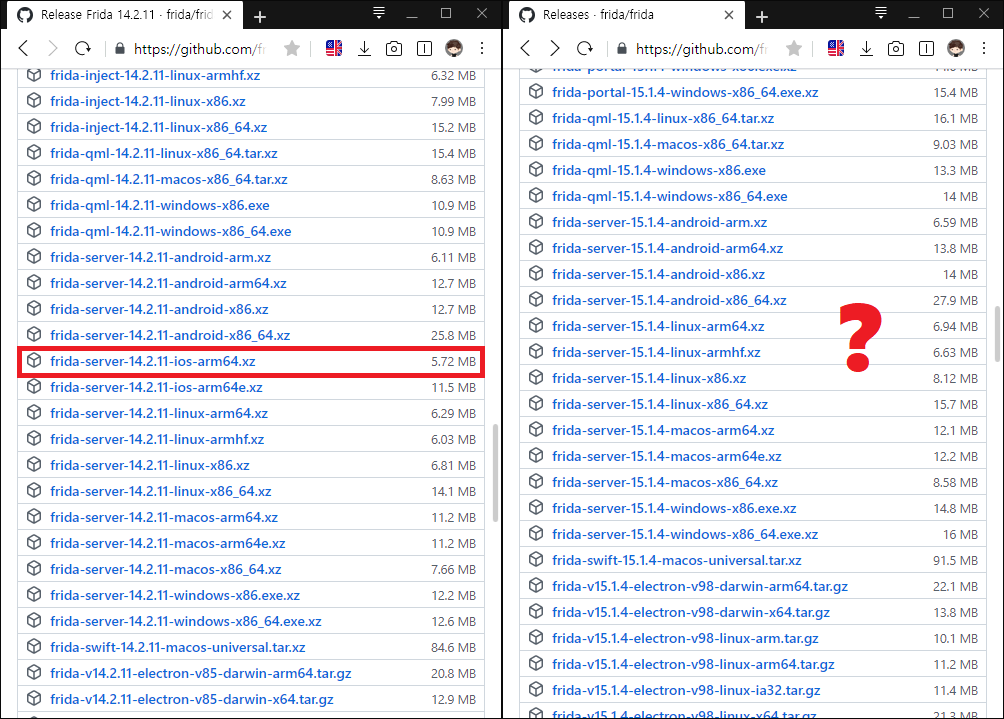Download frida-server-15.1.4-android-arm64.xz
The height and width of the screenshot is (719, 1004).
coord(667,248)
